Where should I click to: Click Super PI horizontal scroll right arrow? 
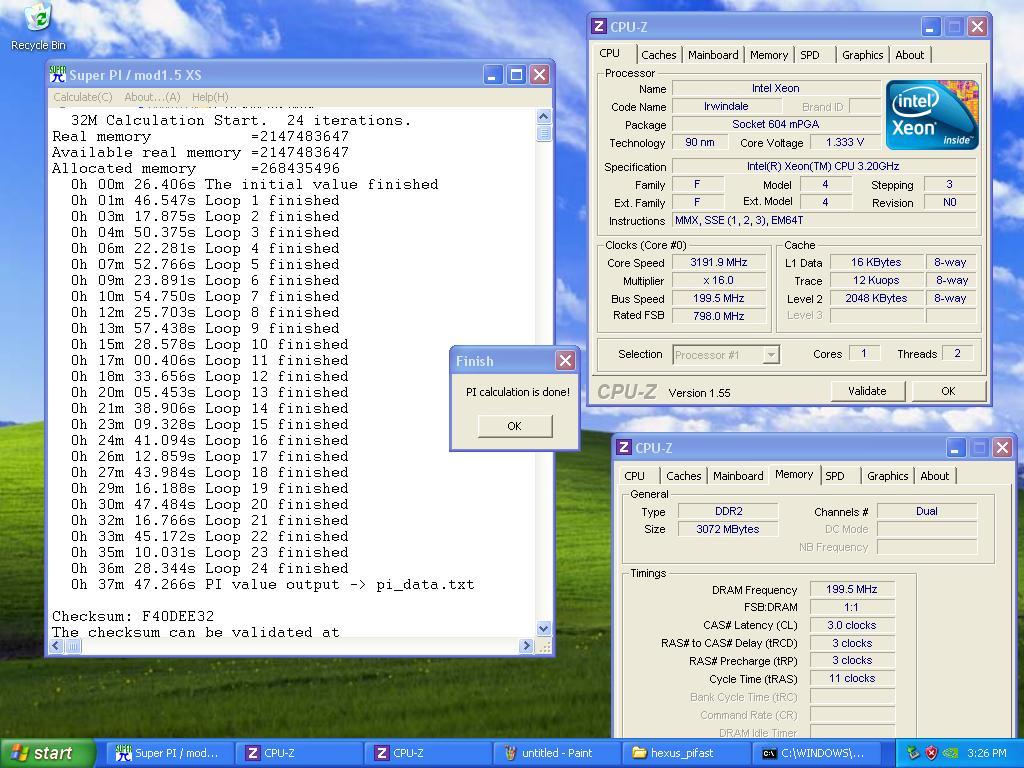click(526, 645)
